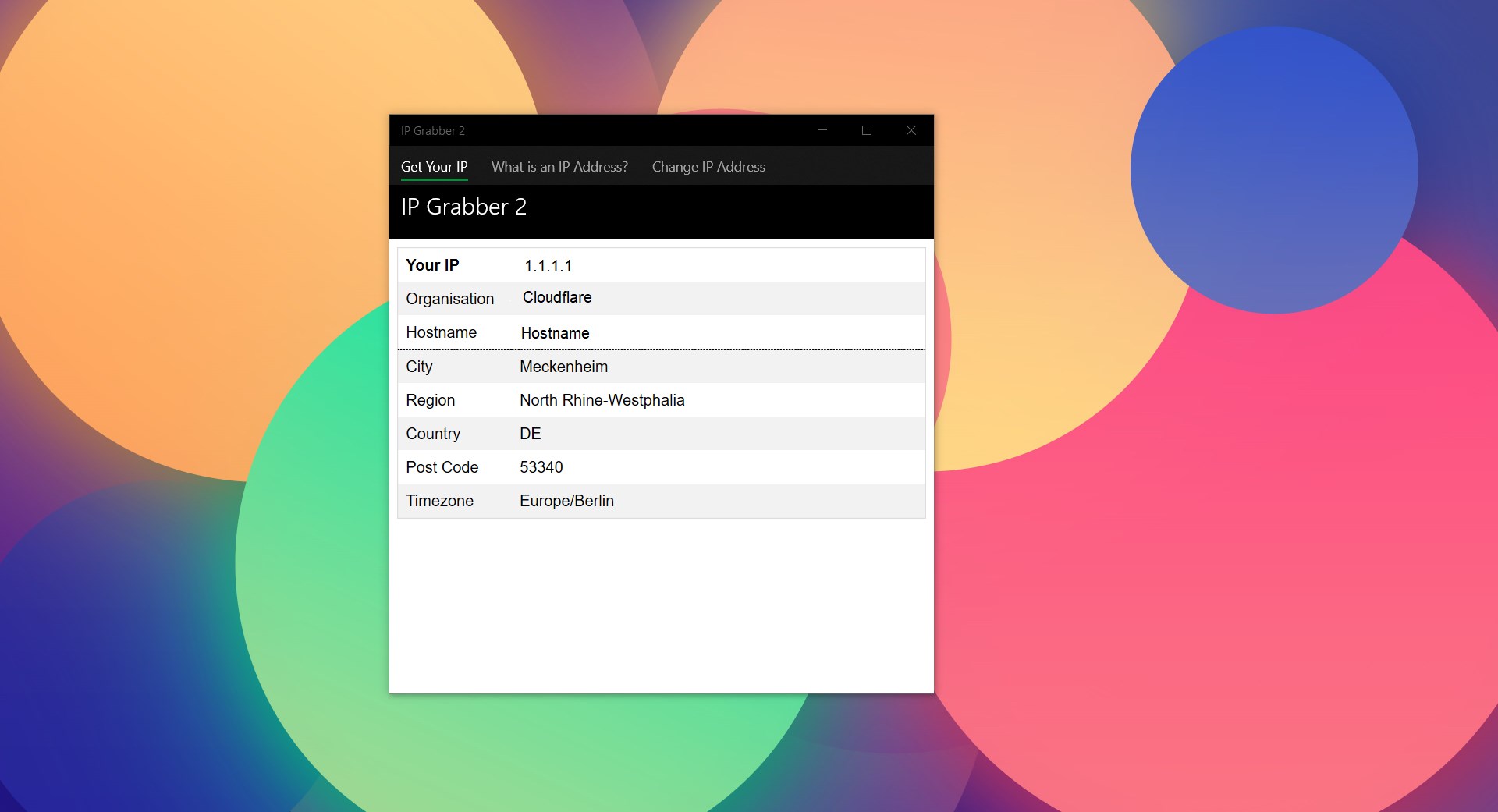Select the country code DE
Screen dimensions: 1498x812
coord(530,434)
